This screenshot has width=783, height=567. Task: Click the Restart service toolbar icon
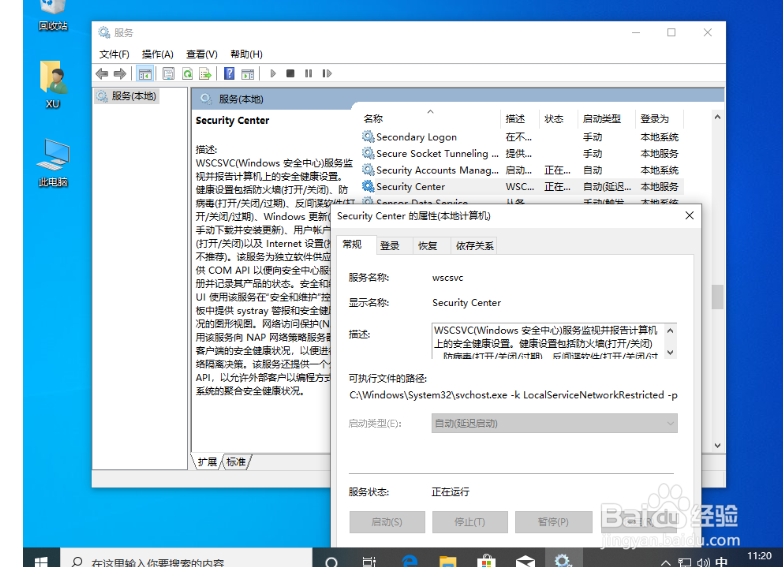pos(327,73)
